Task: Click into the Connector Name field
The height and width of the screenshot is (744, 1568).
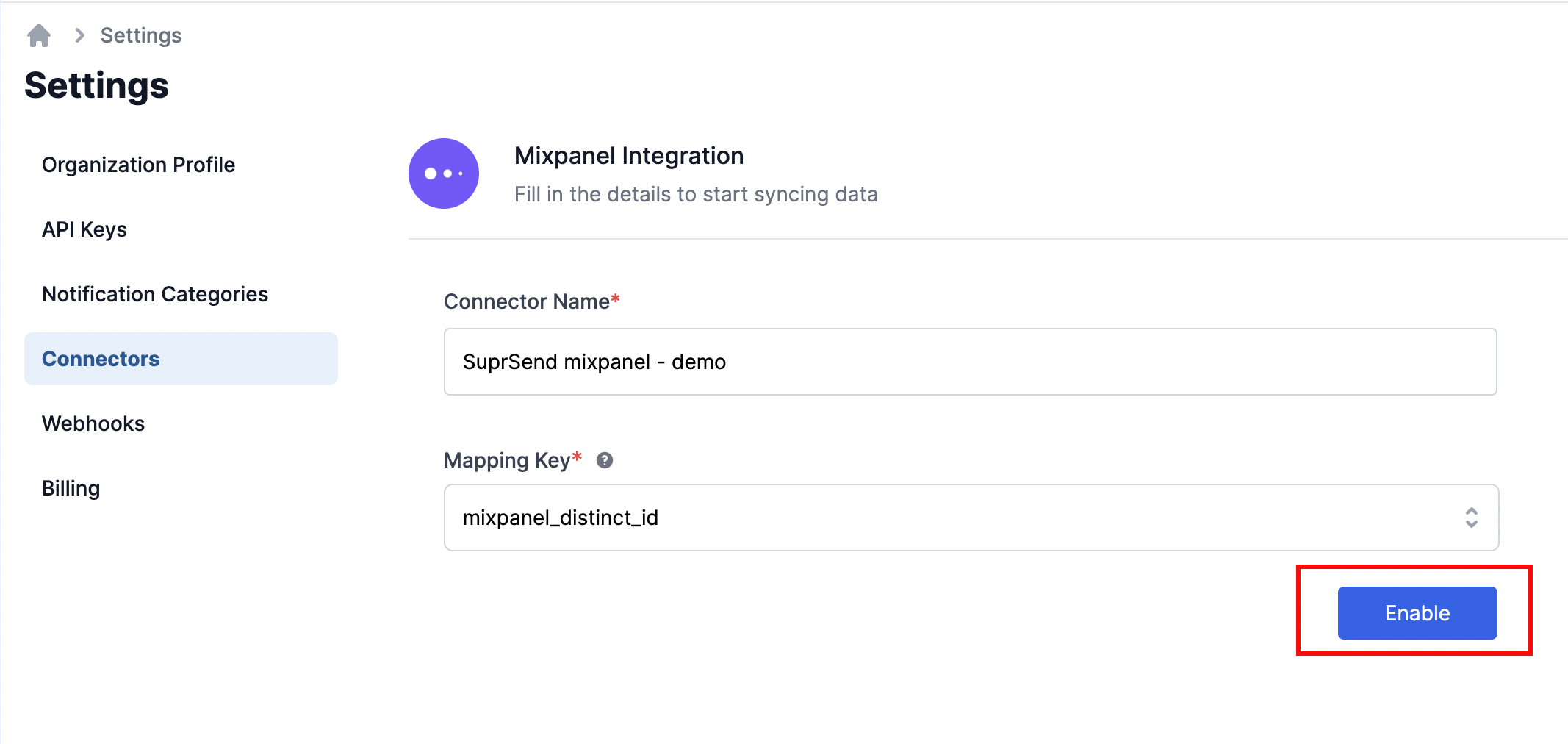Action: click(x=971, y=362)
